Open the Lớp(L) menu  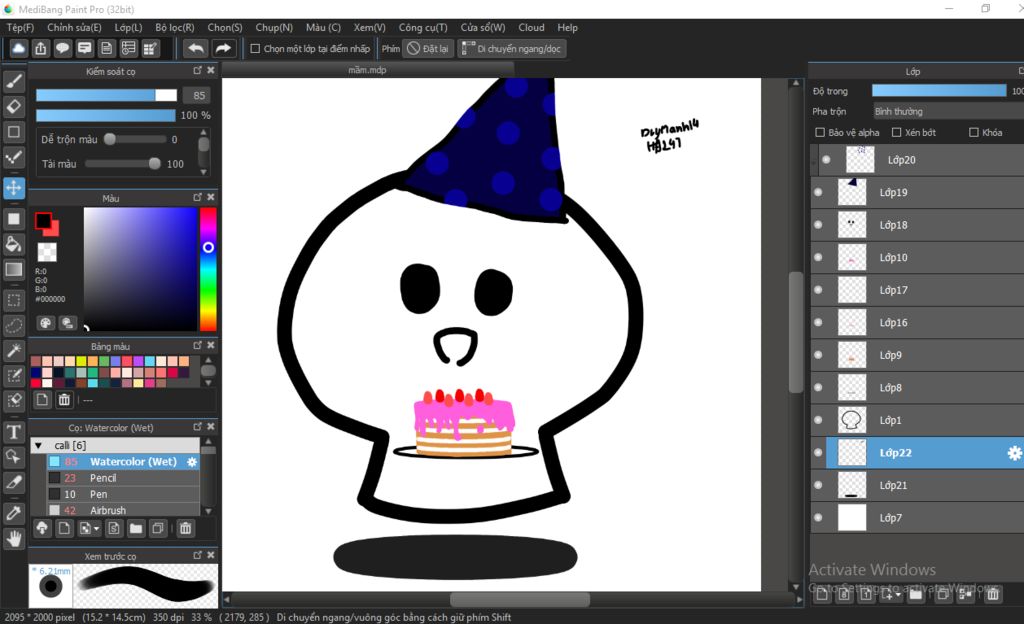(x=128, y=27)
